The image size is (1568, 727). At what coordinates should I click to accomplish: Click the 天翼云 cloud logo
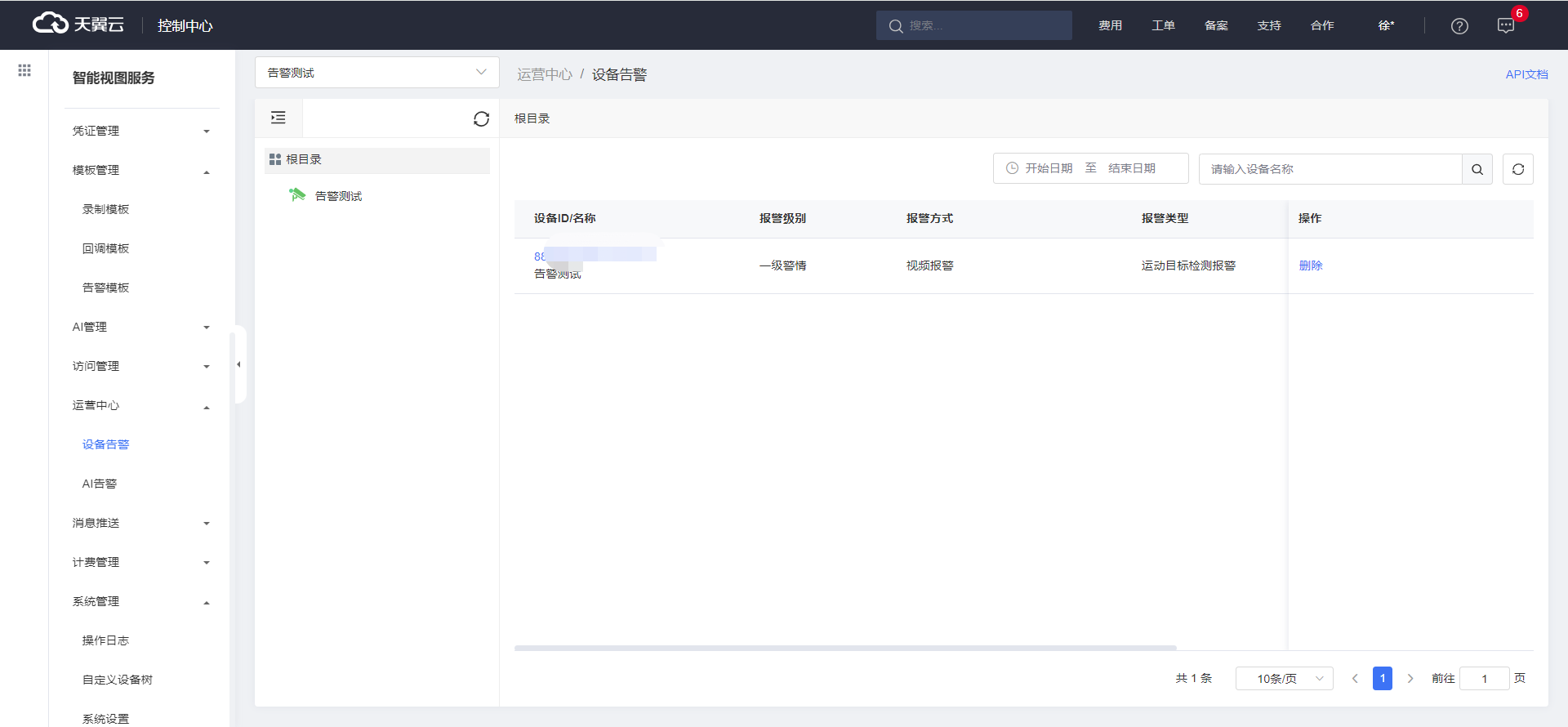pyautogui.click(x=78, y=25)
